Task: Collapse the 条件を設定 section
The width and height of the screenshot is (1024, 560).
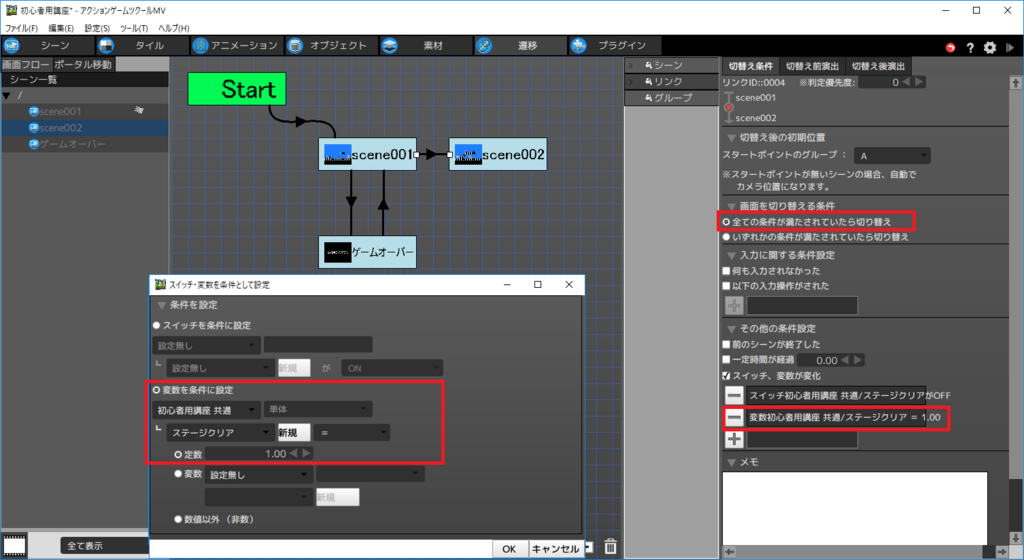Action: point(161,305)
